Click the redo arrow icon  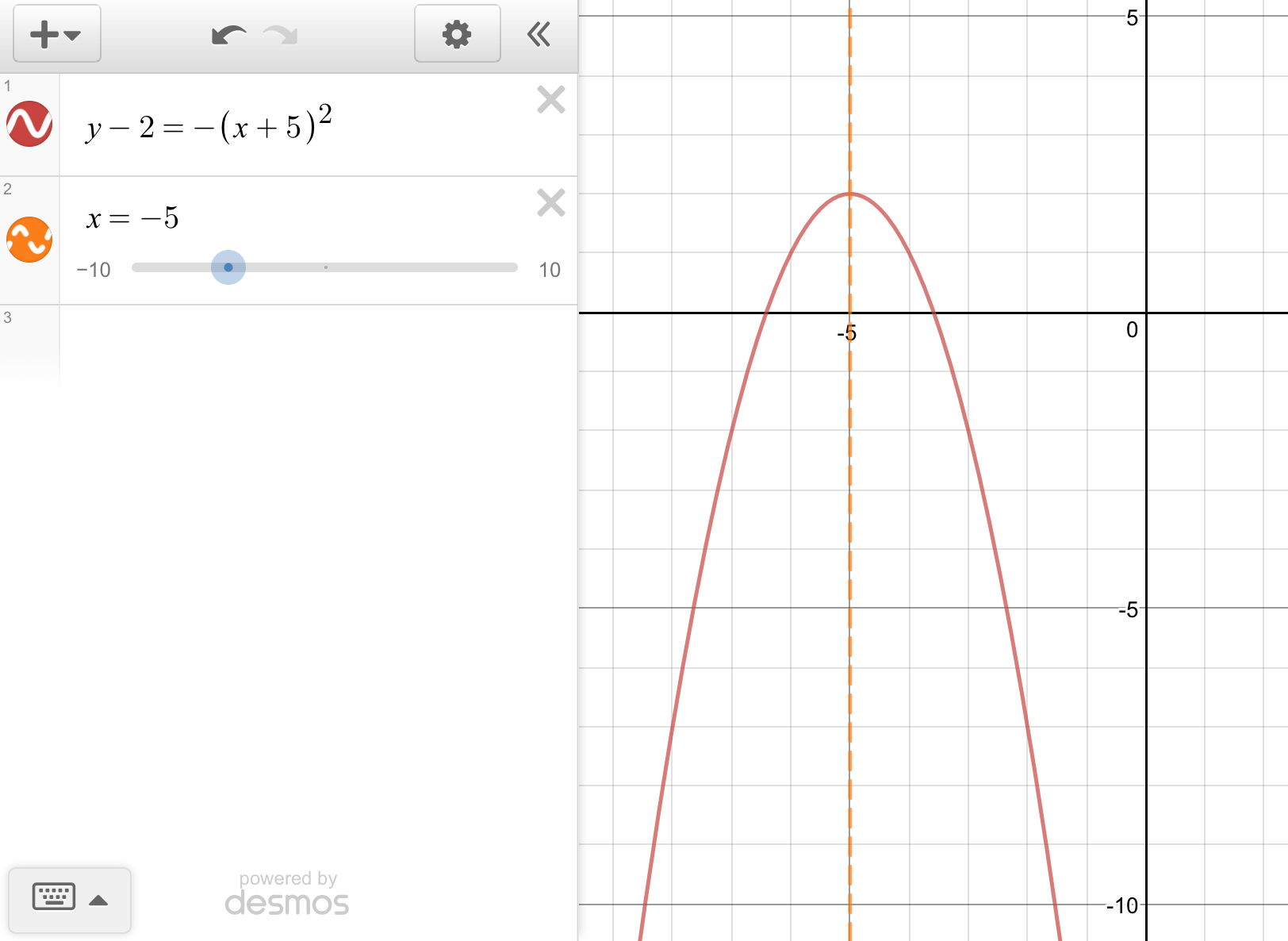281,35
